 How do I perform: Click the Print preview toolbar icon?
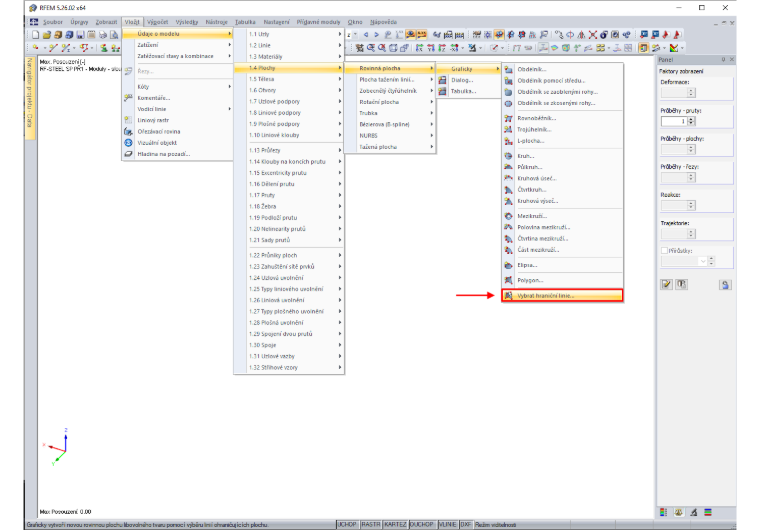[x=114, y=35]
